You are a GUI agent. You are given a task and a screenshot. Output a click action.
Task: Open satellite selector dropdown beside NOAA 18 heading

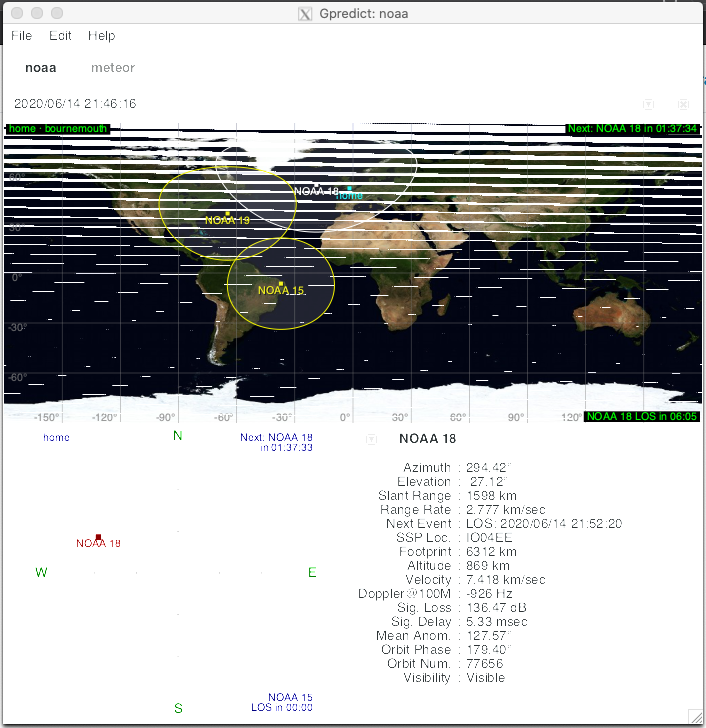(371, 439)
